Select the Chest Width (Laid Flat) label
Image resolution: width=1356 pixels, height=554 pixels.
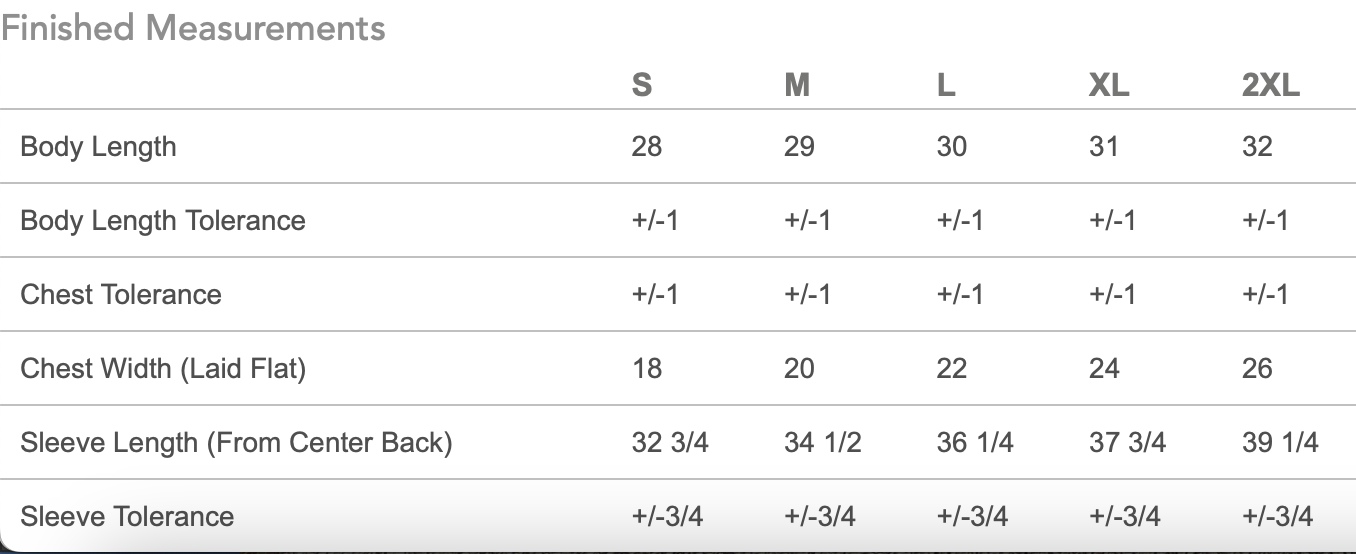click(x=163, y=368)
